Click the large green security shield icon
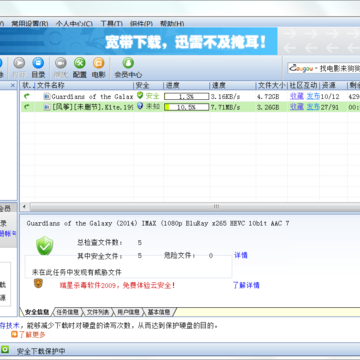 (x=45, y=246)
